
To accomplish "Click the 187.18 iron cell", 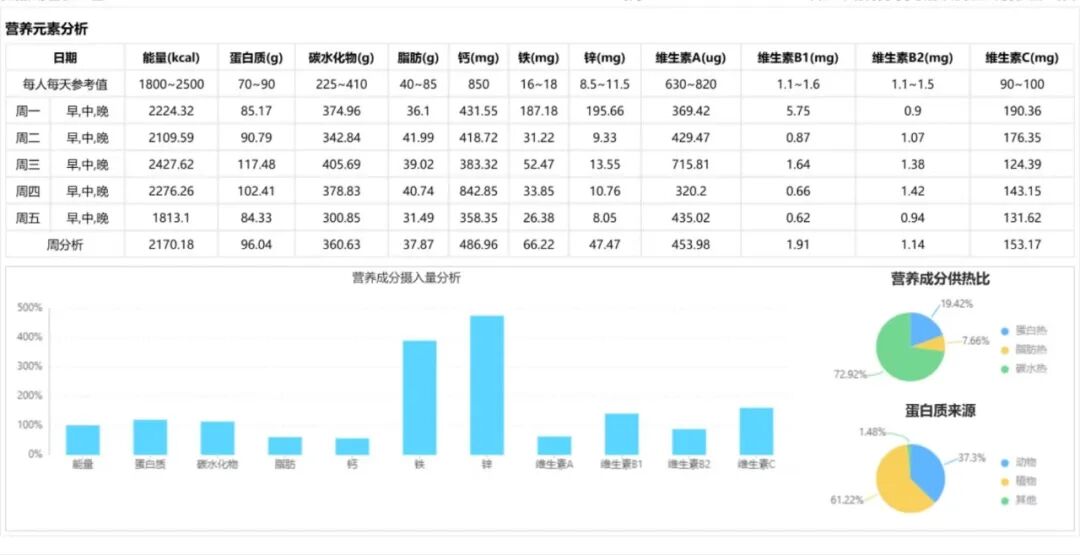I will pyautogui.click(x=539, y=111).
